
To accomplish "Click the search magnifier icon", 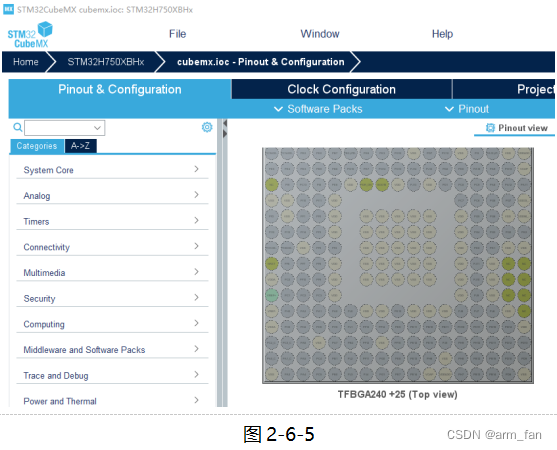I will click(17, 127).
